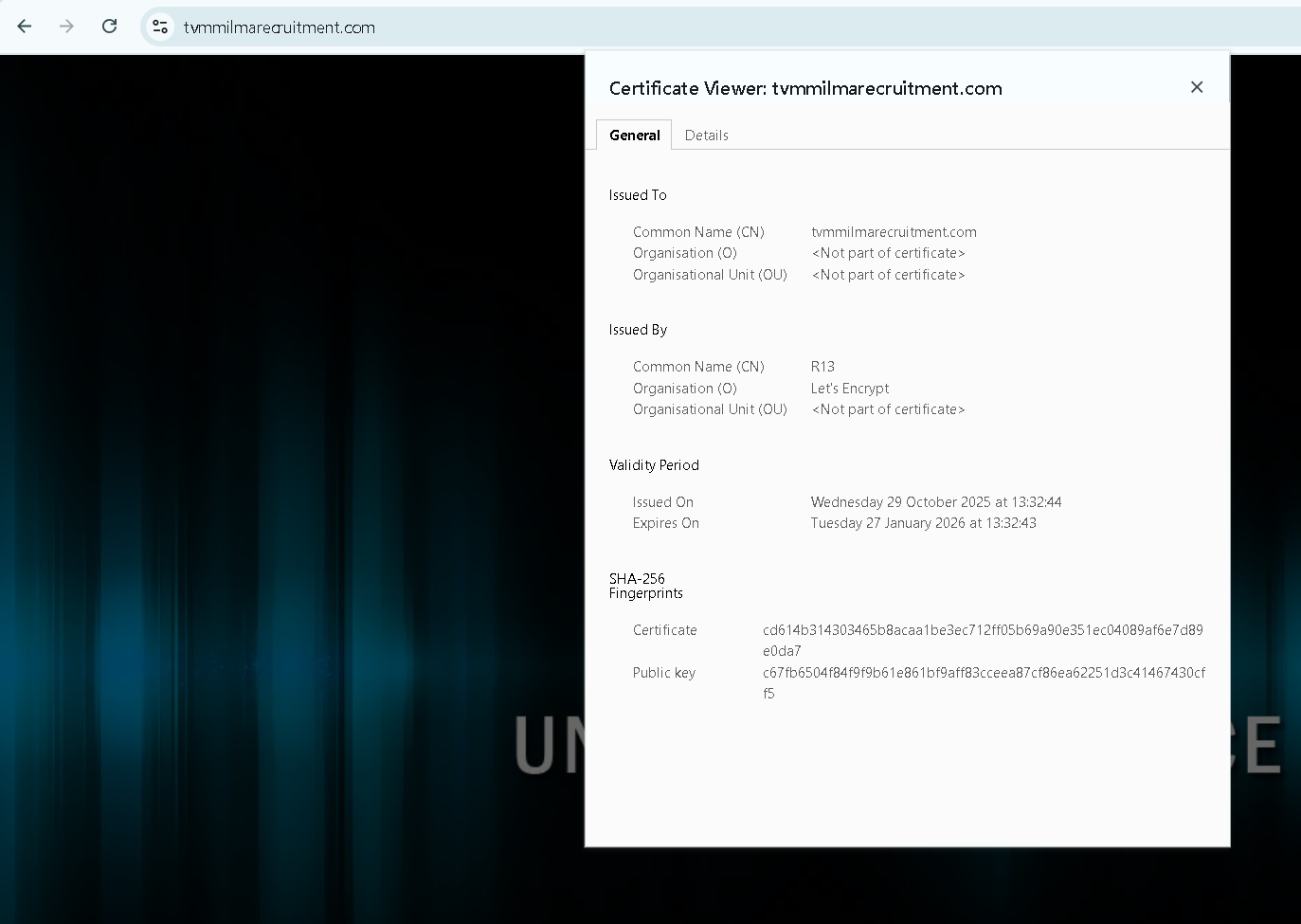The height and width of the screenshot is (924, 1301).
Task: Close the Certificate Viewer dialog
Action: tap(1197, 87)
